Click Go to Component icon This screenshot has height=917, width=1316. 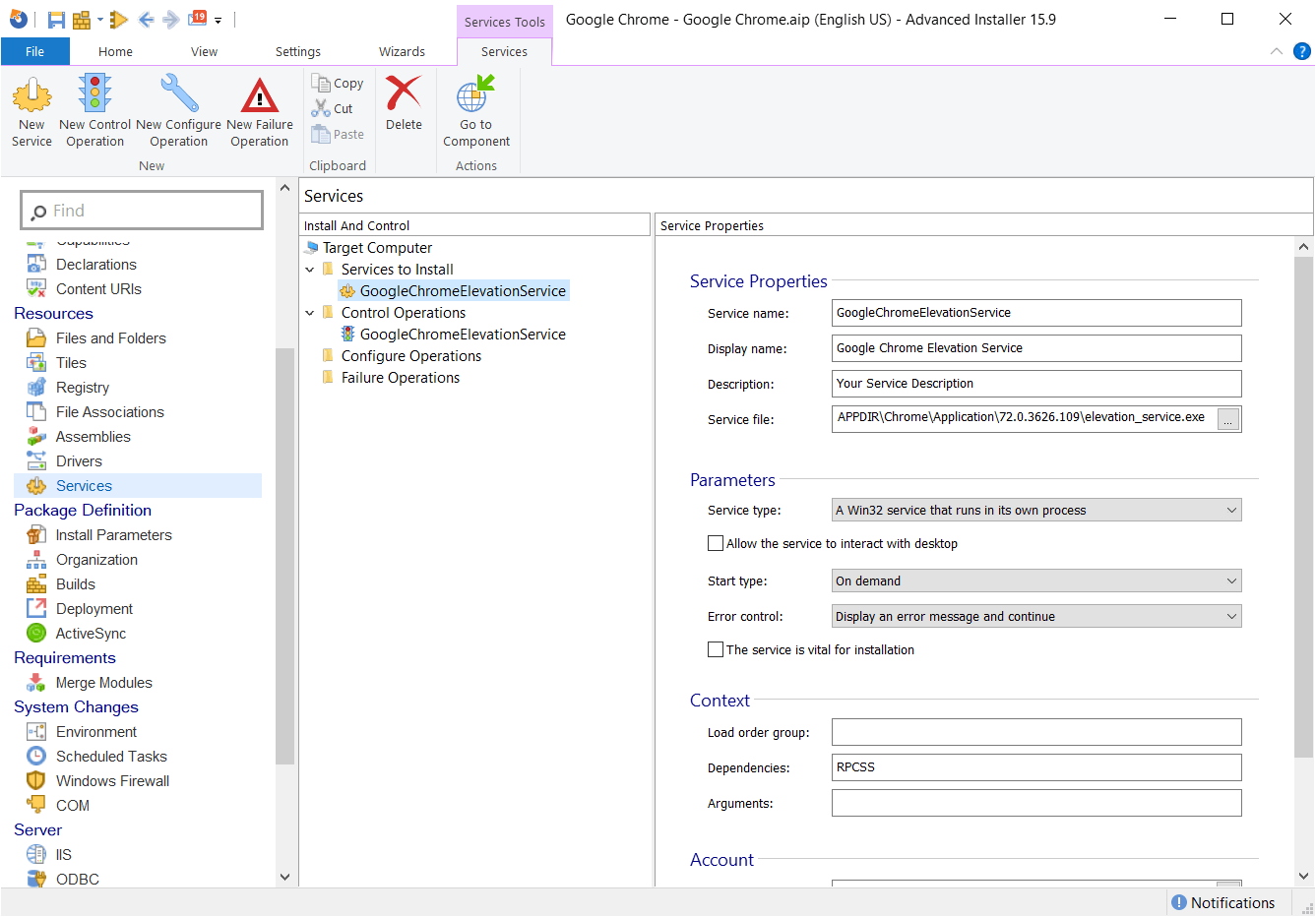[x=475, y=93]
